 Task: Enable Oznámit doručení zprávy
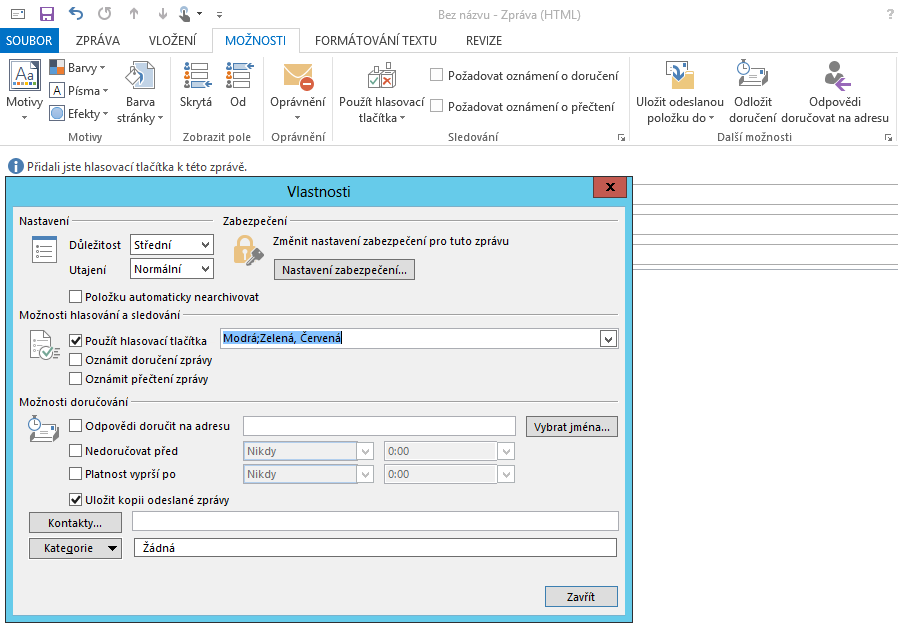(x=75, y=360)
